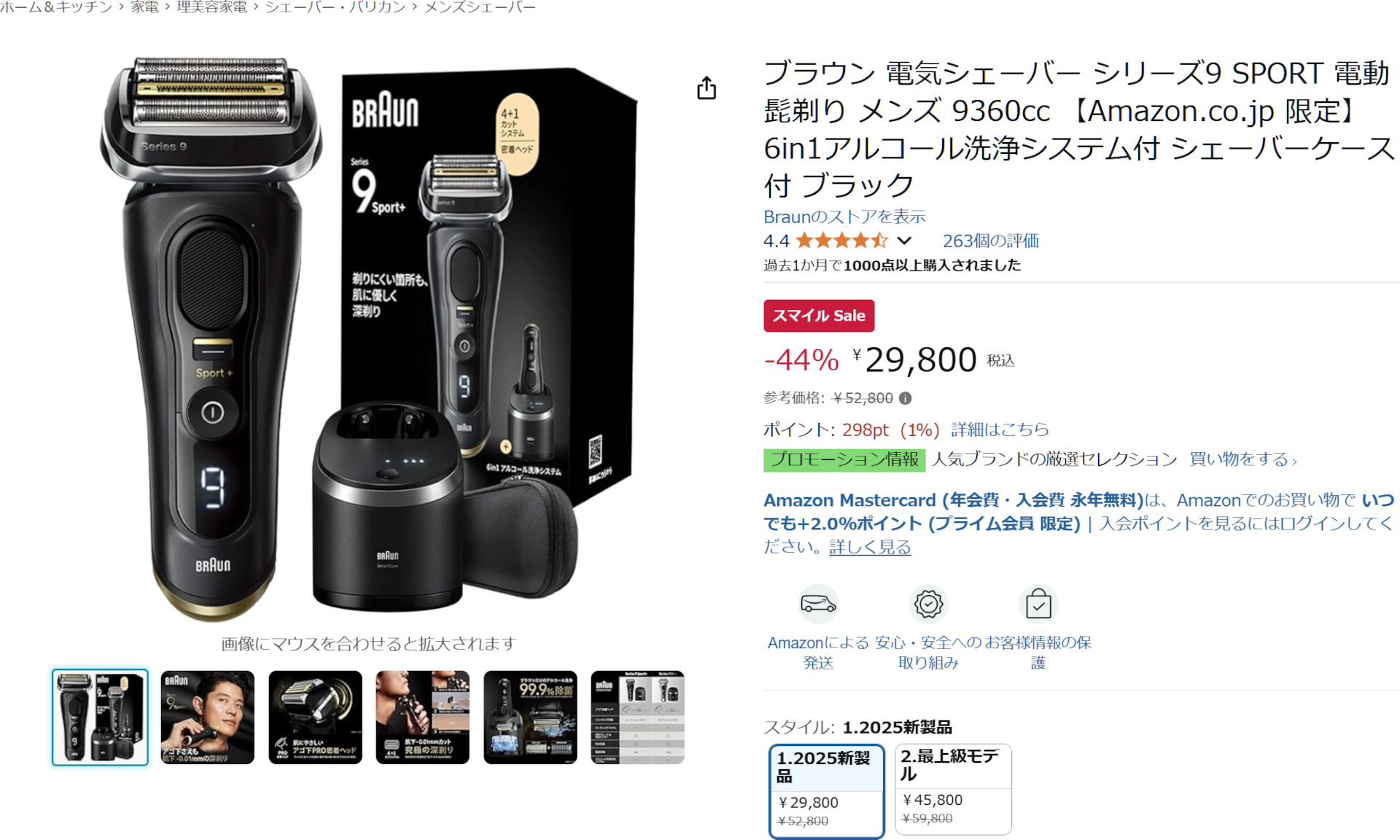Image resolution: width=1400 pixels, height=840 pixels.
Task: Select the thumbnail with the man shaving
Action: 207,717
